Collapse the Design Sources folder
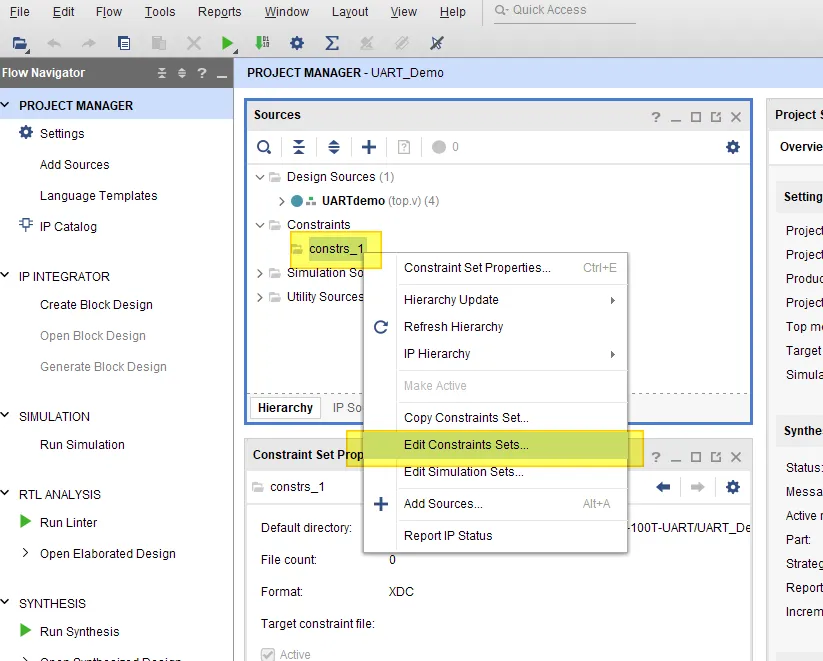The image size is (823, 661). point(259,177)
